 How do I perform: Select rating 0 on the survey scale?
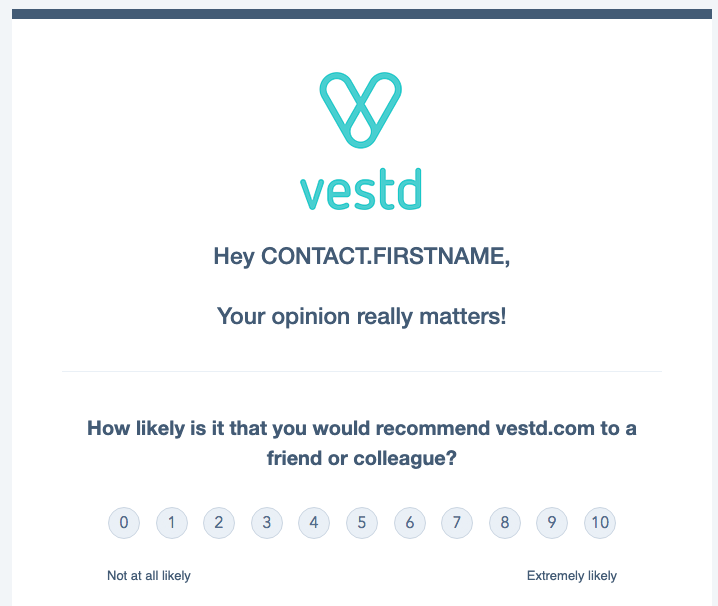click(124, 523)
